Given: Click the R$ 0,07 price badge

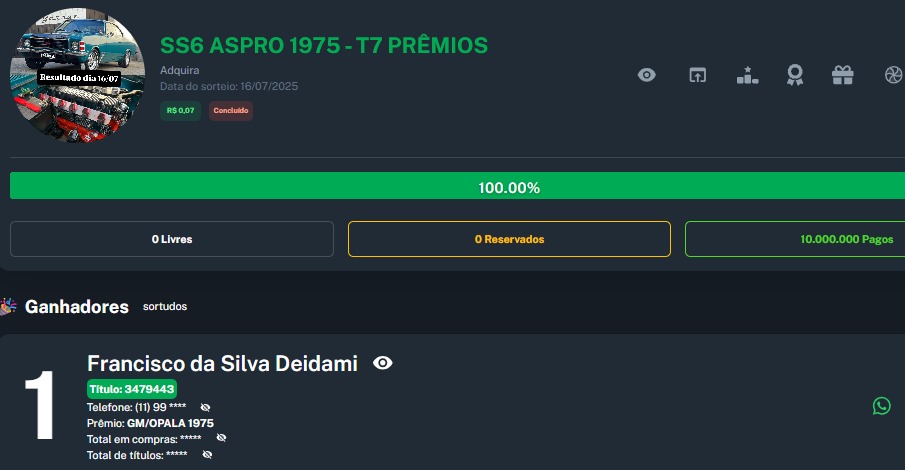Looking at the screenshot, I should tap(180, 111).
